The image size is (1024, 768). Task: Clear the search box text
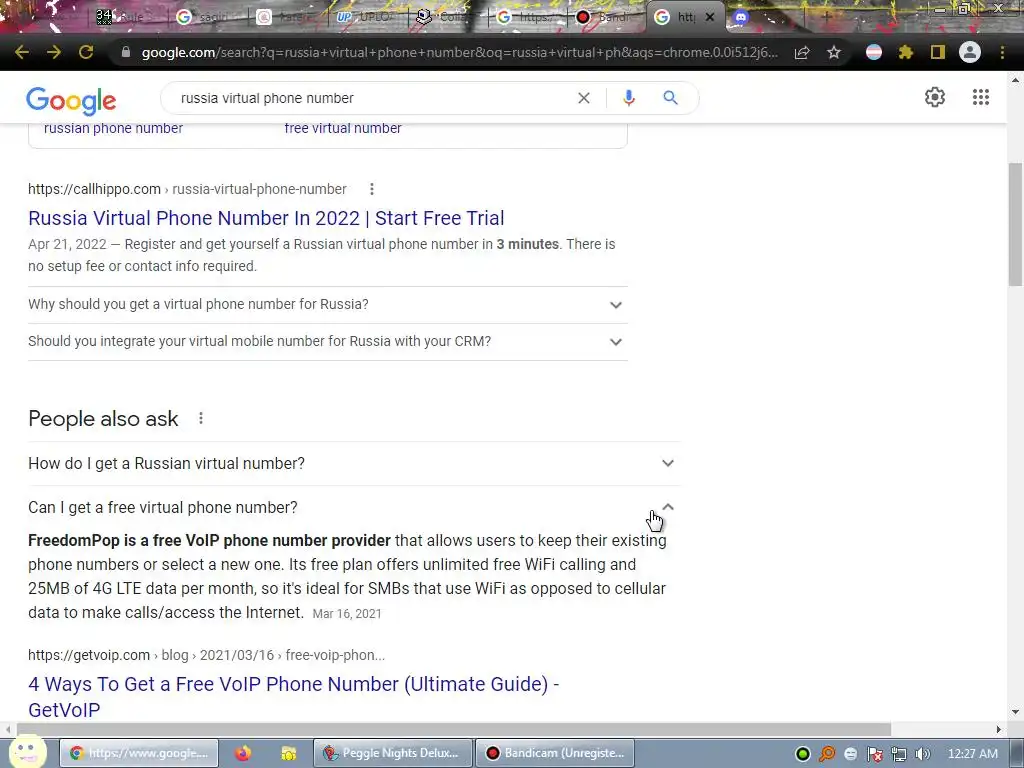coord(584,98)
